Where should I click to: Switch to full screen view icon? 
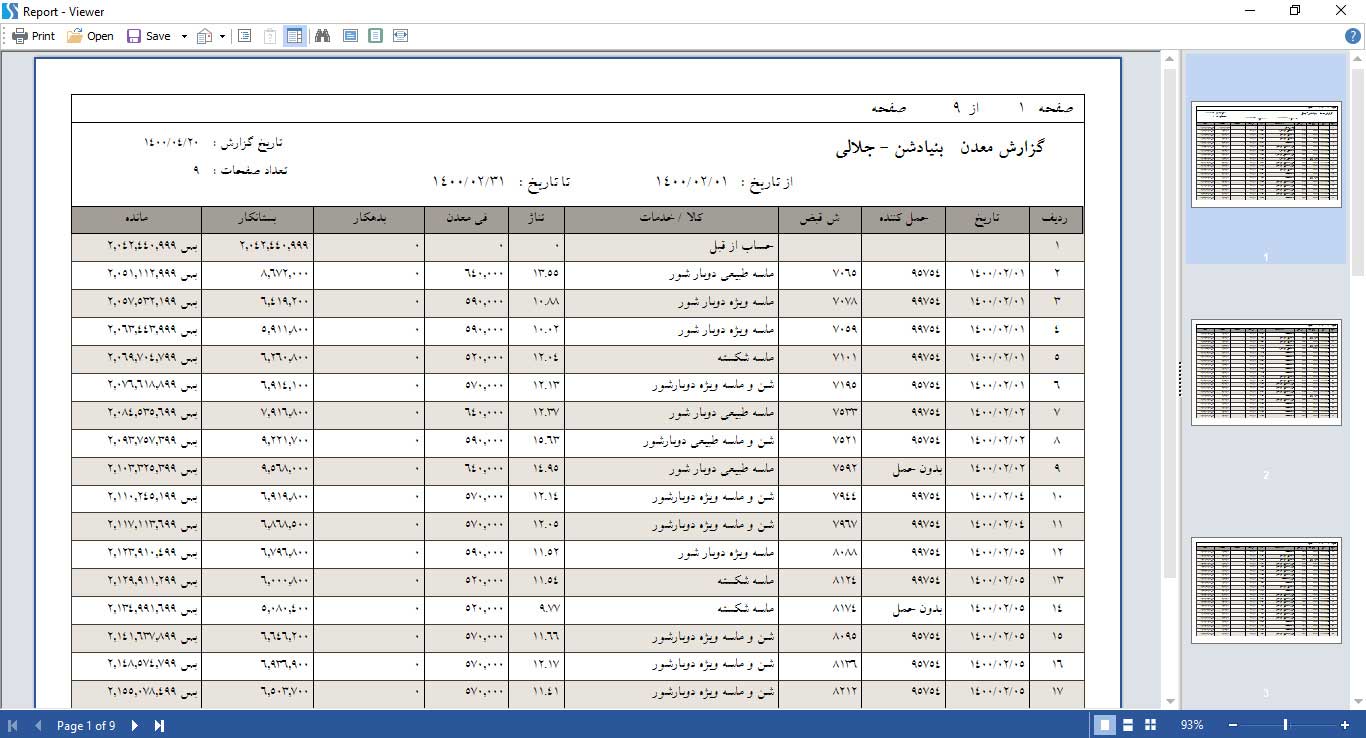tap(350, 36)
